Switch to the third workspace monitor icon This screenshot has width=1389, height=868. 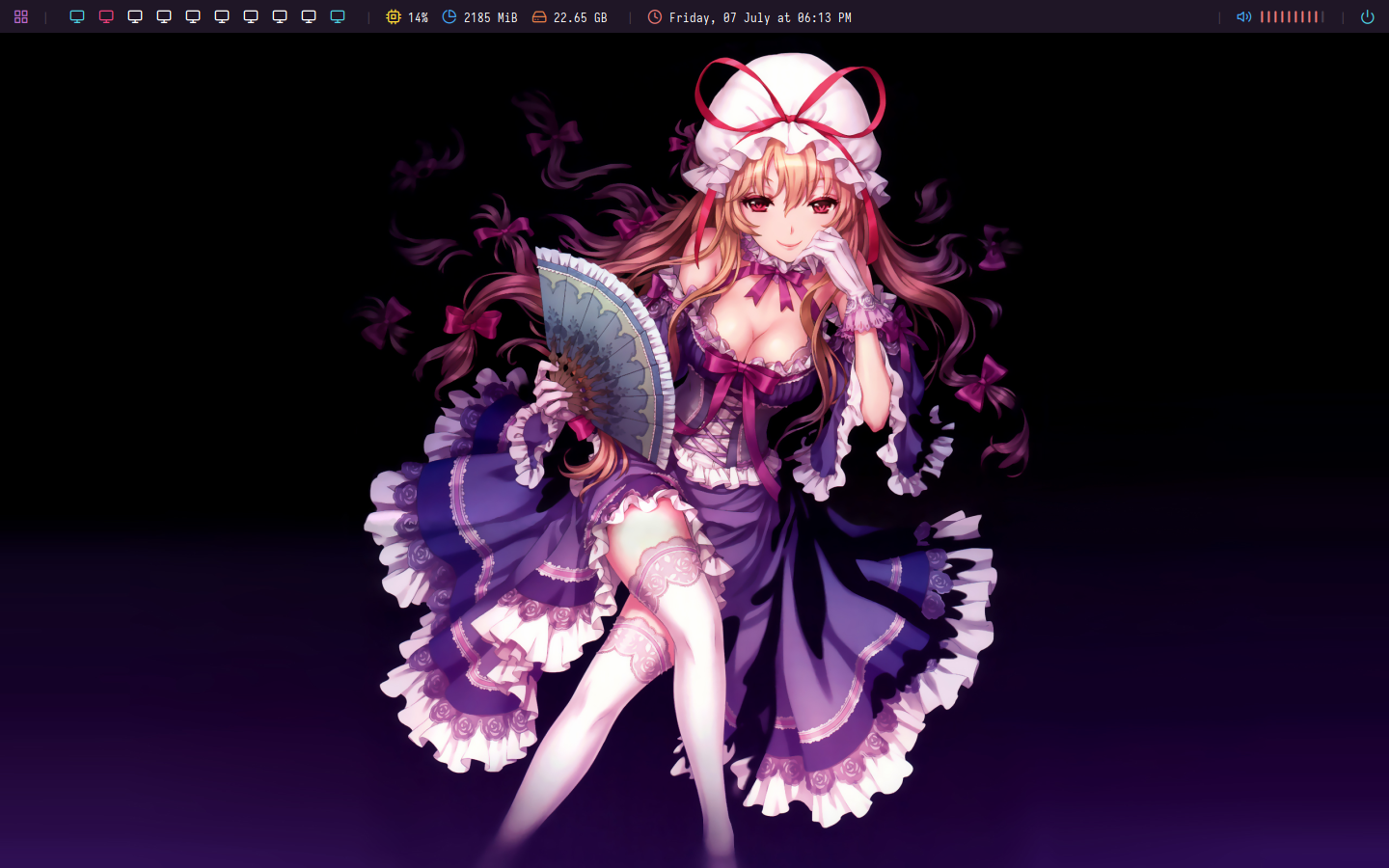[135, 17]
